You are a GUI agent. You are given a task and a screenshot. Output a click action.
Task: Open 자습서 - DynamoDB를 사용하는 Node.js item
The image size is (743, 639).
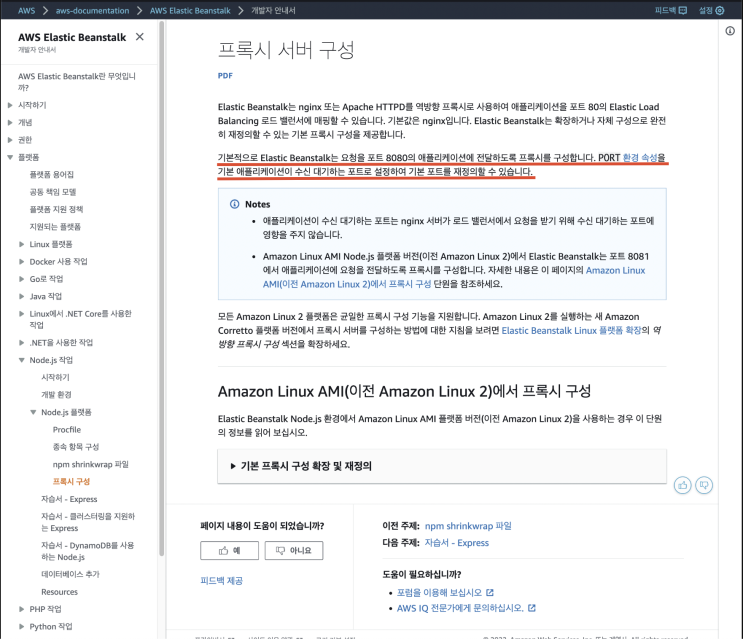(x=88, y=551)
